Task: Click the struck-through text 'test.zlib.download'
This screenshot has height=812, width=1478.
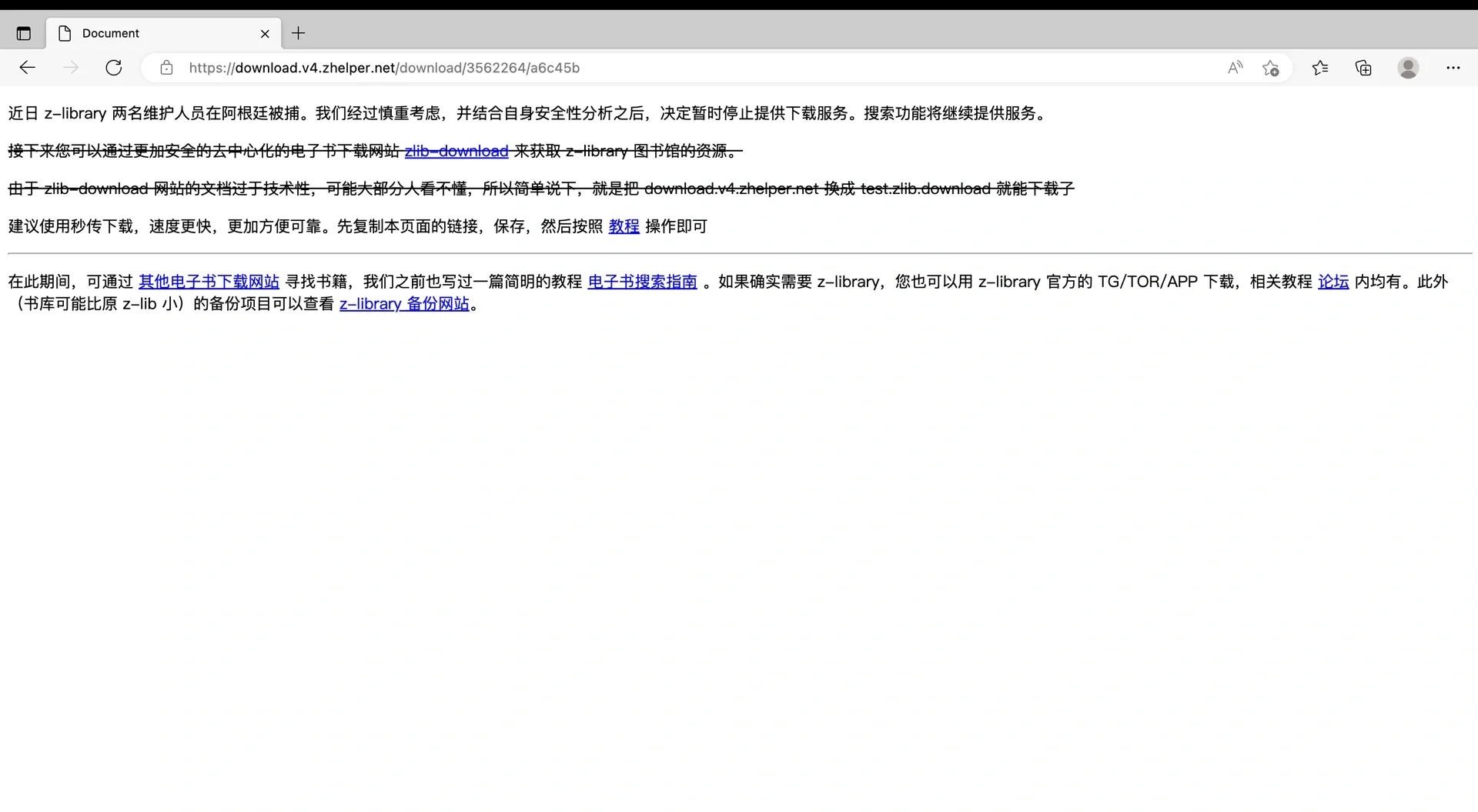Action: click(925, 189)
